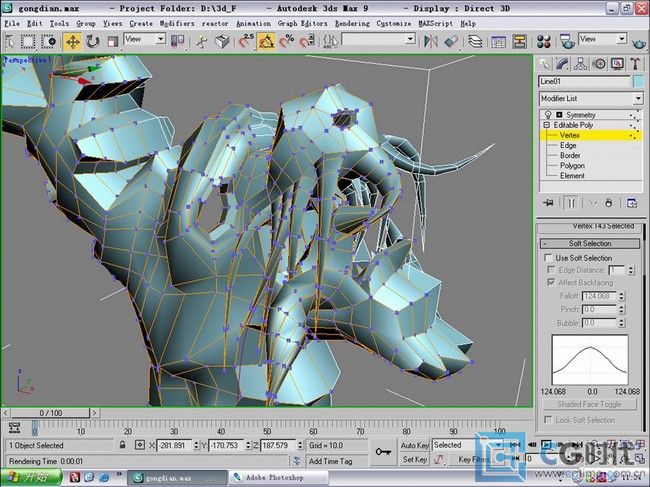
Task: Click the Line01 object name field
Action: [x=584, y=81]
